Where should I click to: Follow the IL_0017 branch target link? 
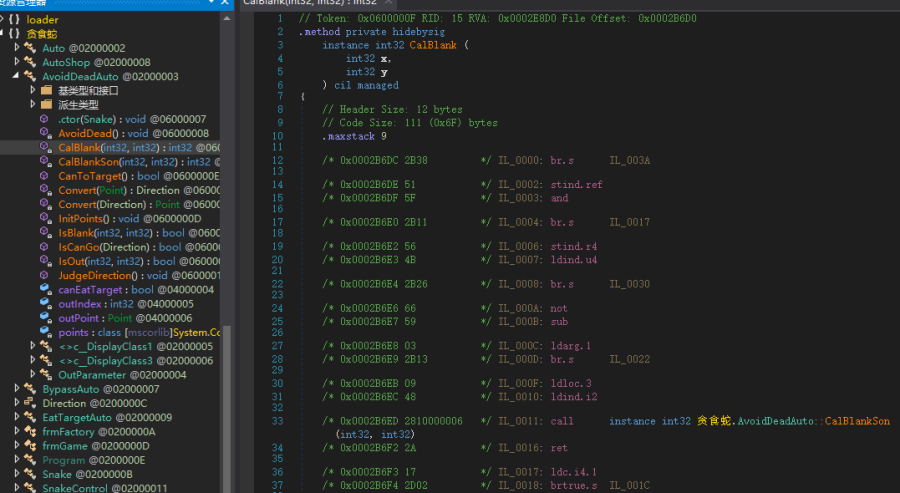(630, 222)
